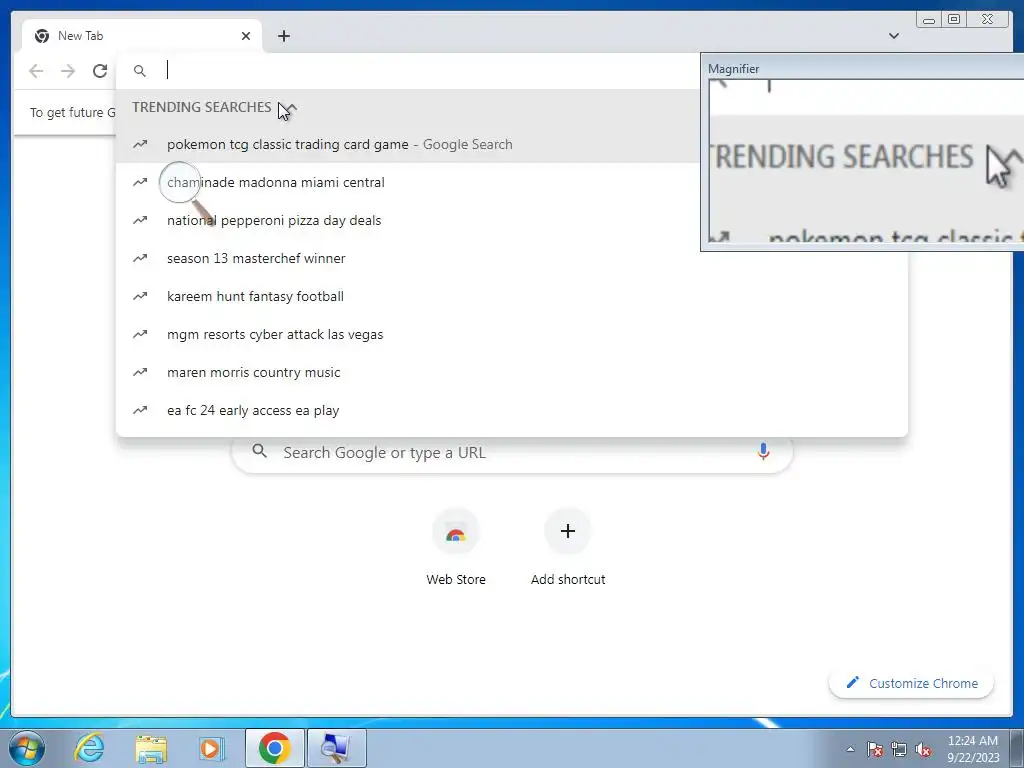
Task: Click the forward navigation arrow
Action: [x=68, y=71]
